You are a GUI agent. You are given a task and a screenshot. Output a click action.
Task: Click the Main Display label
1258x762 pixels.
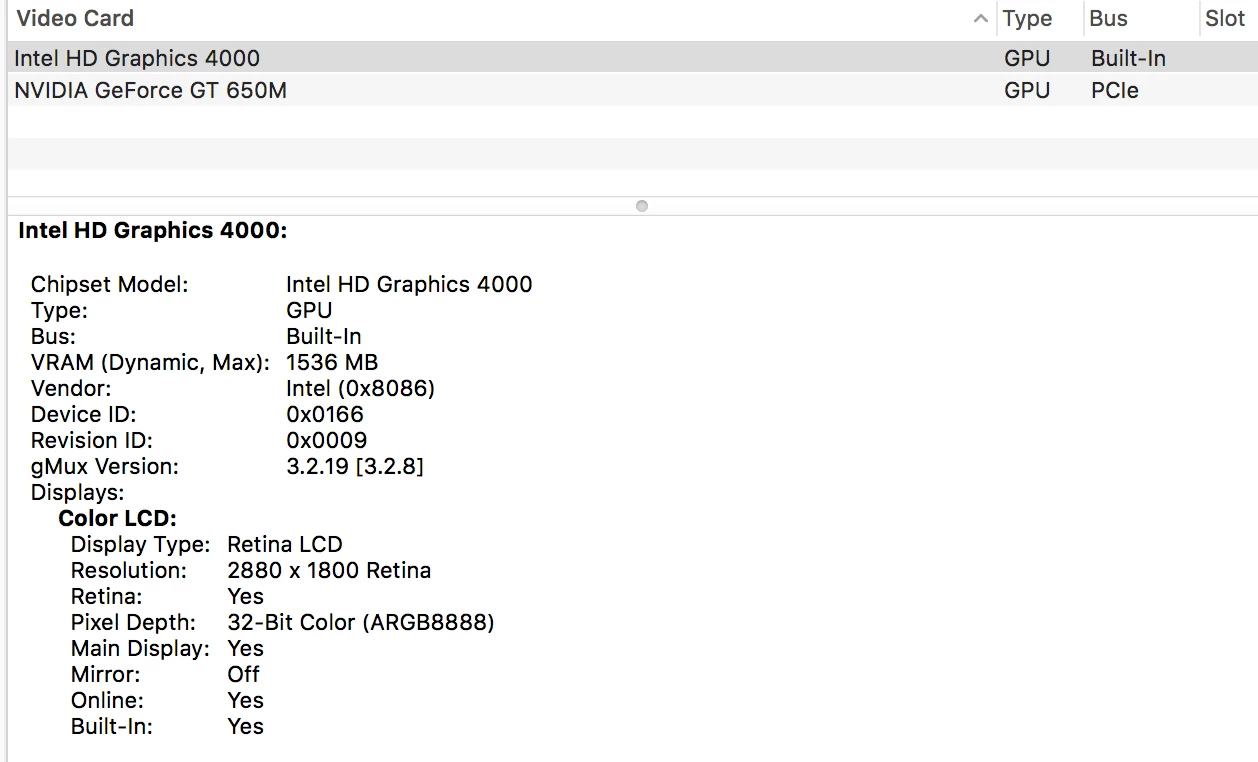140,648
